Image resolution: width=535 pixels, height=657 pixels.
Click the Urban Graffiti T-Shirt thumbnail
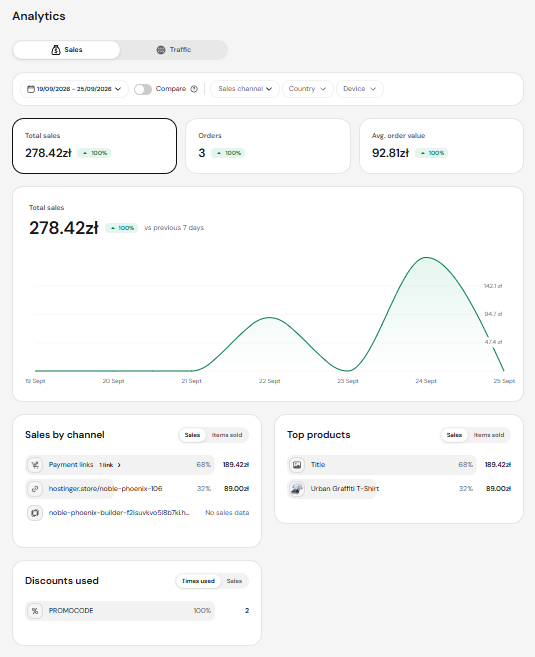(297, 489)
